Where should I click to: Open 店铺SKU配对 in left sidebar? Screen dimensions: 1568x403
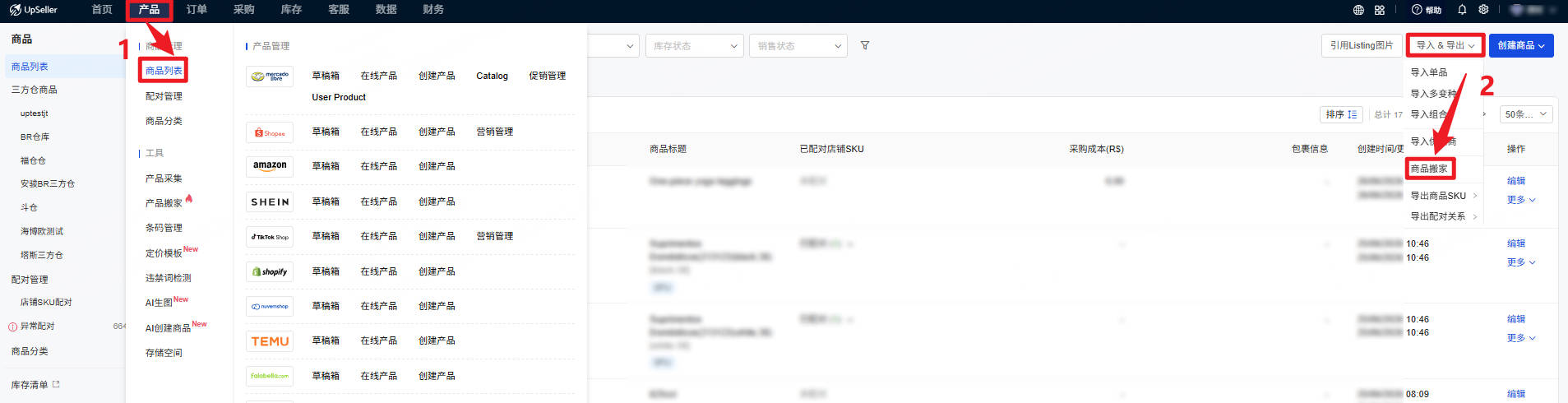[x=46, y=302]
